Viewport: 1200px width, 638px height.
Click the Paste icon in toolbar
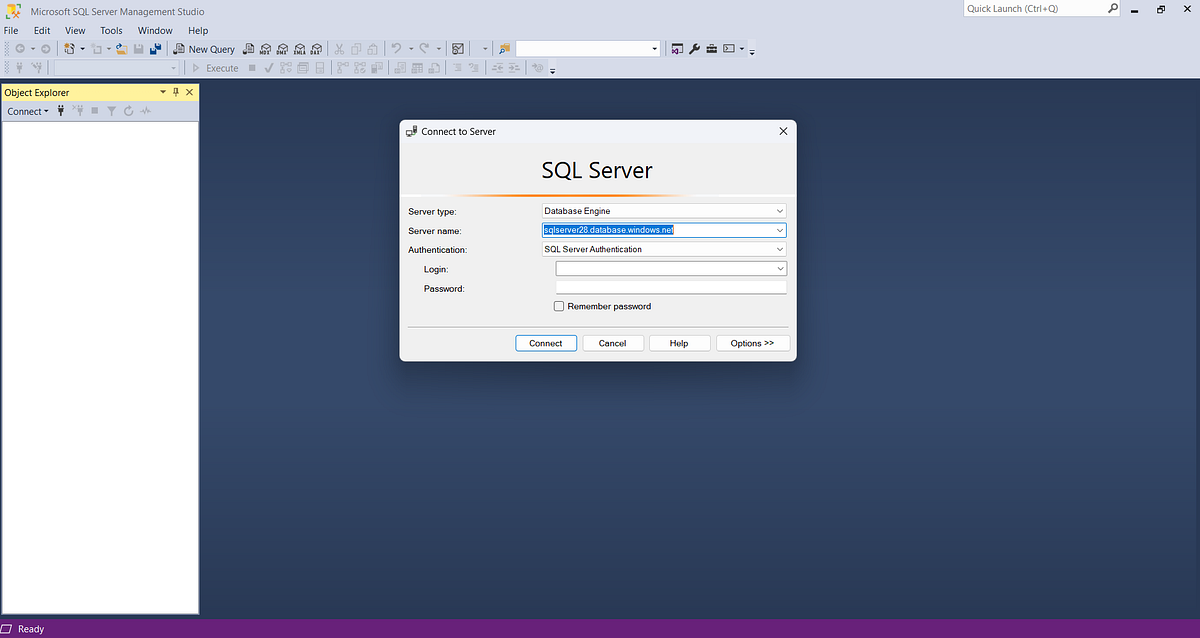373,49
